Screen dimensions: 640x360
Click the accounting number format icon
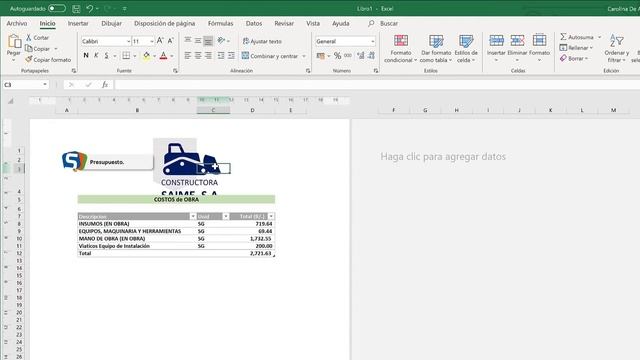321,56
